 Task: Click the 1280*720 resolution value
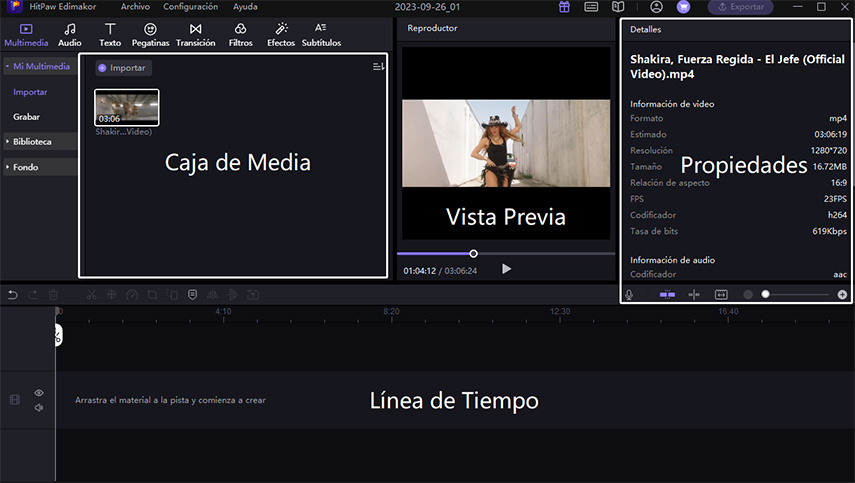click(x=829, y=150)
